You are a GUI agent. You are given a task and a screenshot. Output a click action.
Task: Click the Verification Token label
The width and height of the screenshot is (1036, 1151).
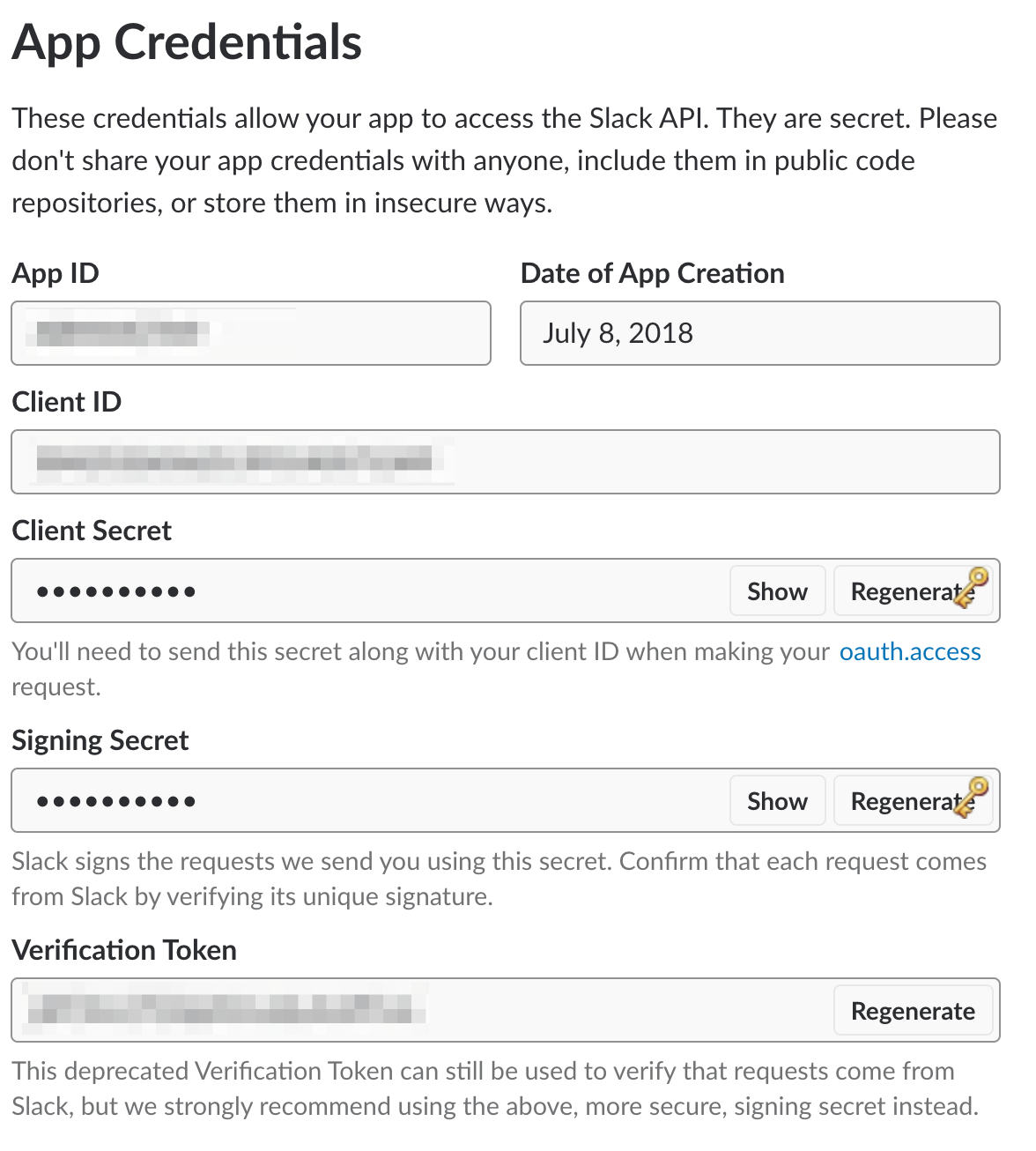click(x=124, y=950)
